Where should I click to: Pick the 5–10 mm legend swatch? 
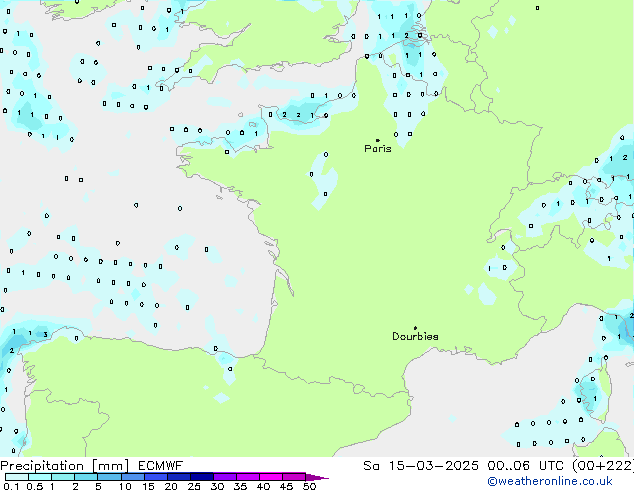tap(109, 477)
